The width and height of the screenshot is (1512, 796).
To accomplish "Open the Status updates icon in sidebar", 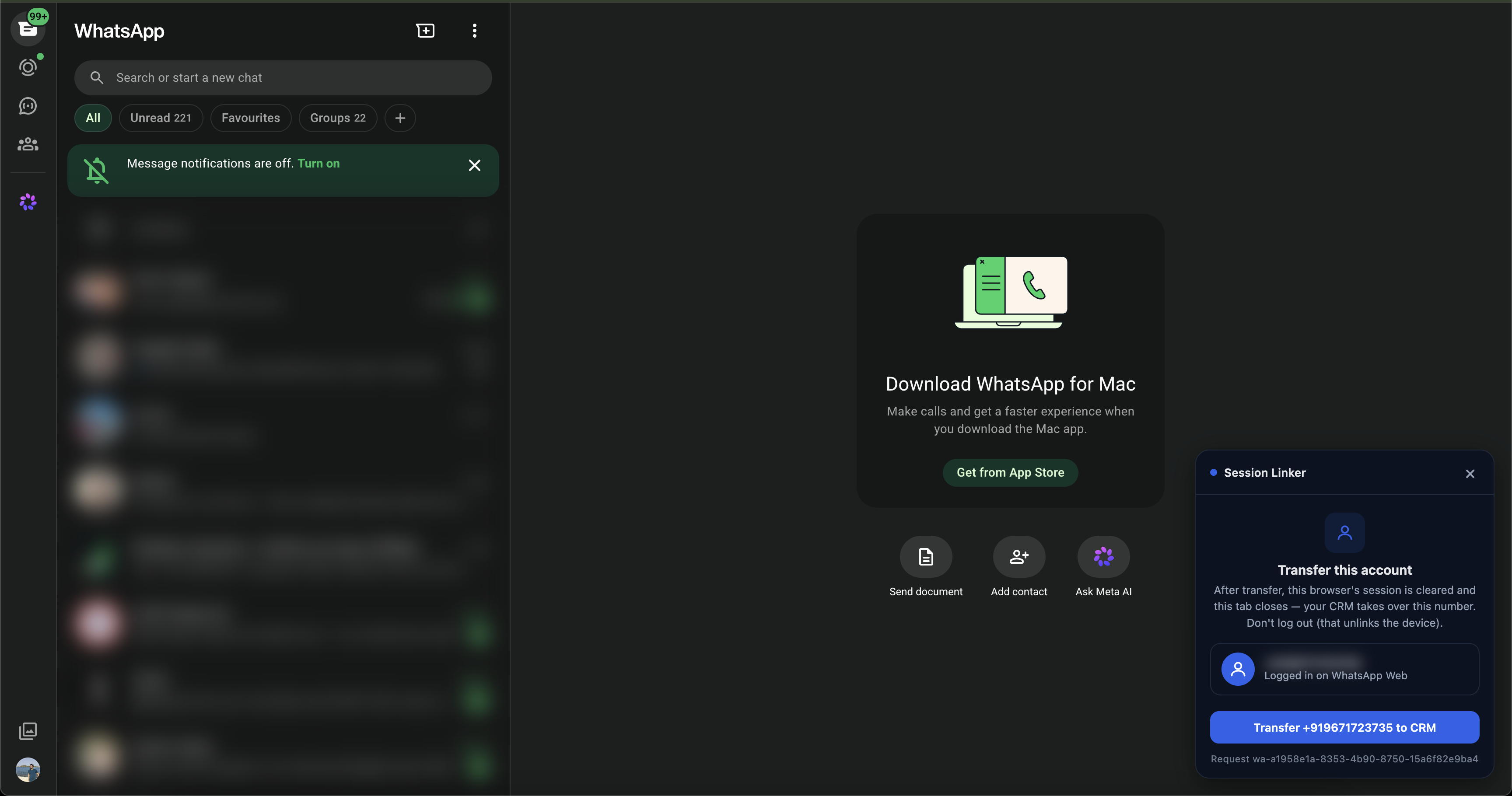I will (28, 67).
